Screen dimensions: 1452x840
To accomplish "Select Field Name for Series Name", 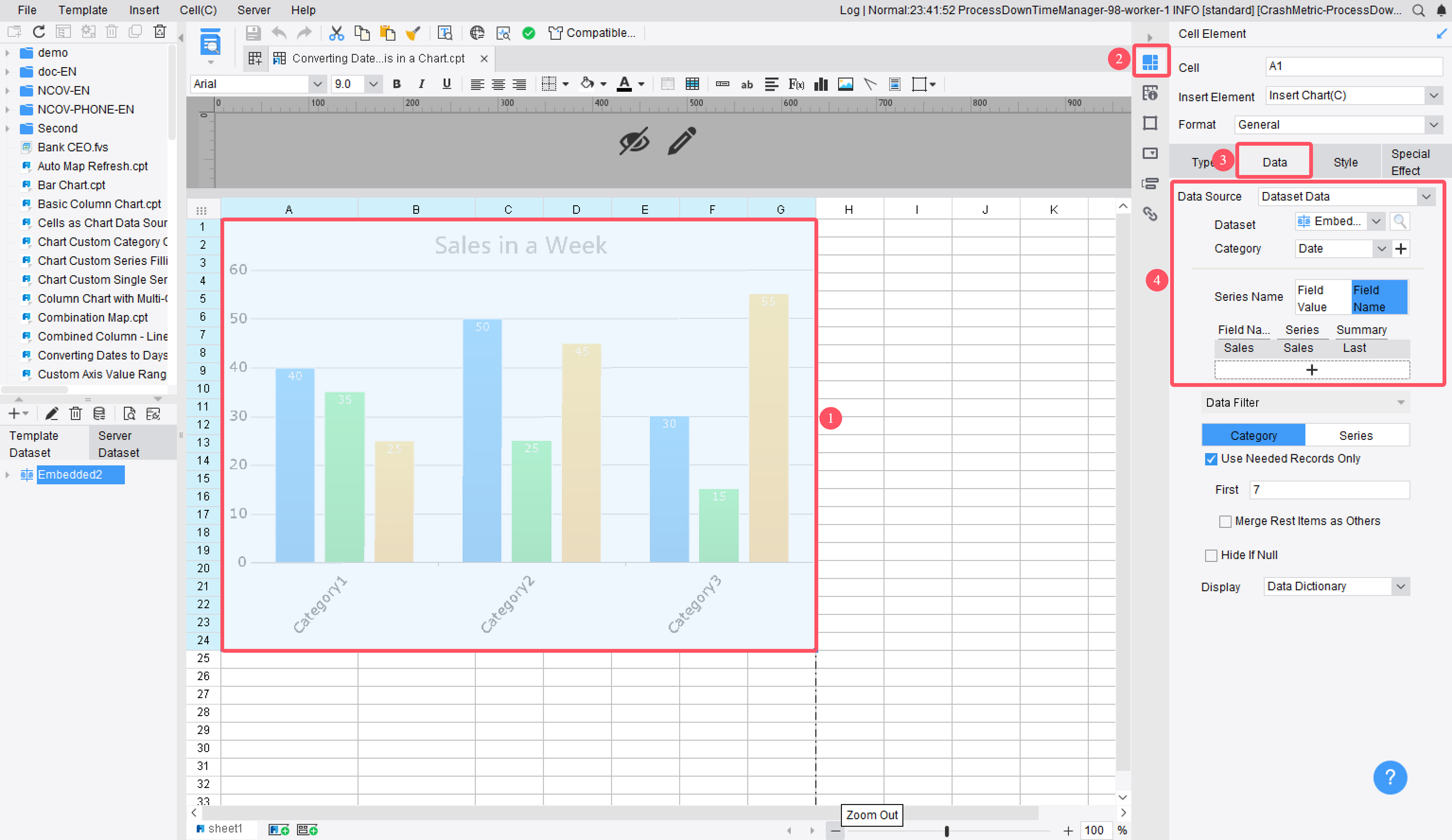I will point(1379,298).
